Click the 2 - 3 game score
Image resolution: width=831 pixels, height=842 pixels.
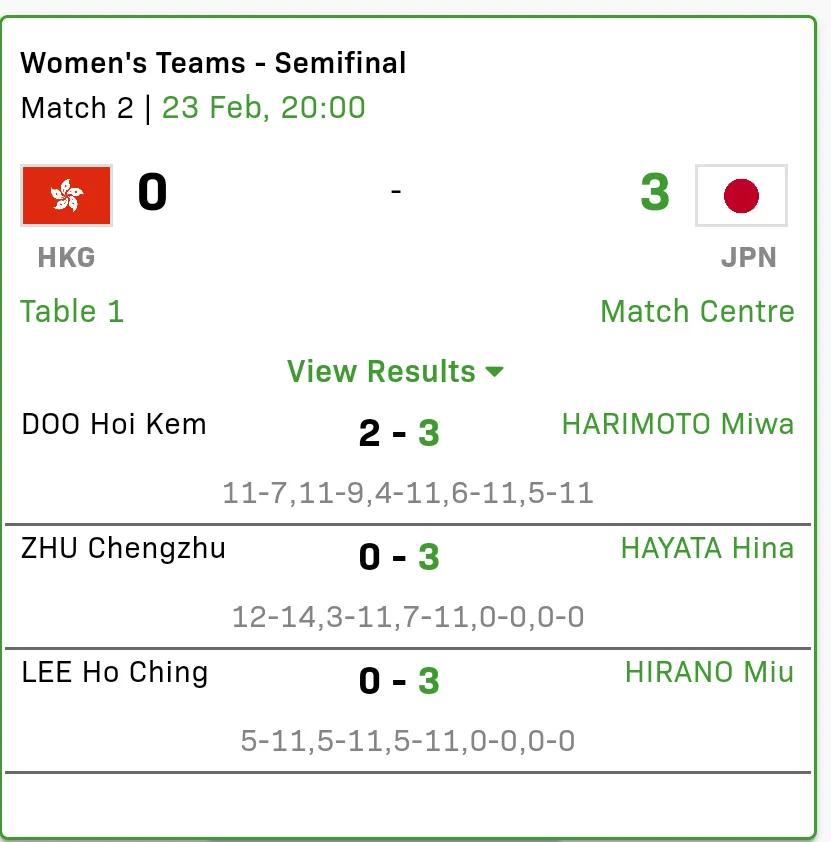[399, 433]
